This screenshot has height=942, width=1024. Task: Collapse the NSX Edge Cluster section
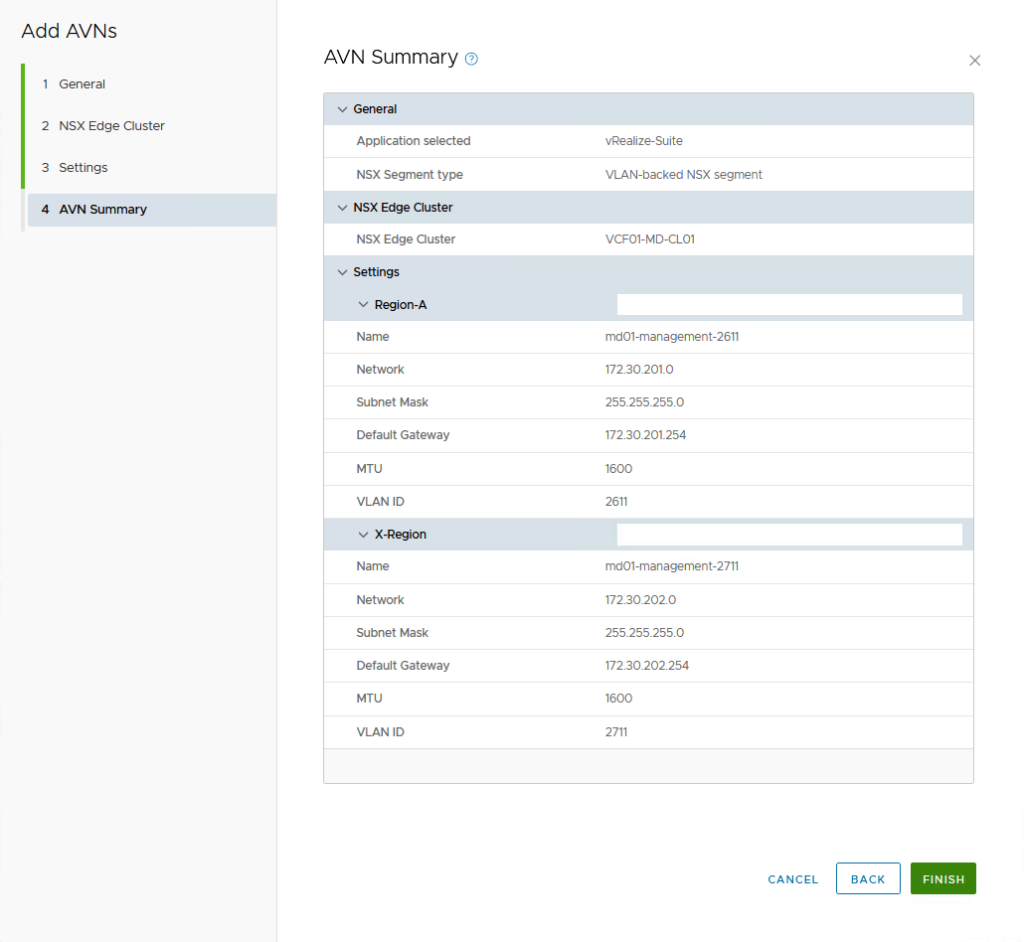[343, 208]
